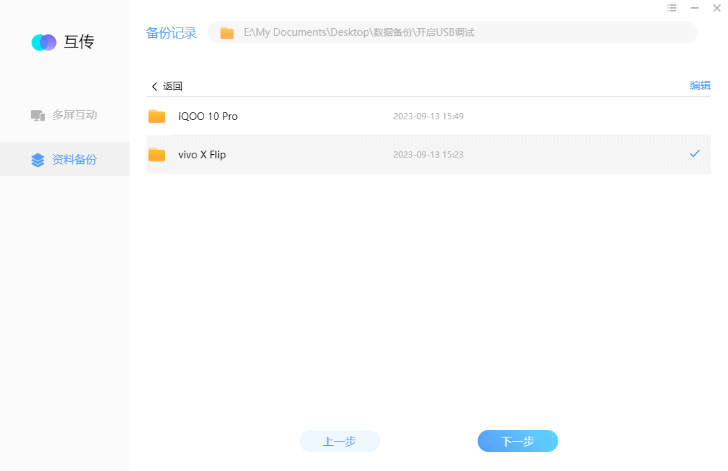Image resolution: width=728 pixels, height=471 pixels.
Task: Click the backup path field
Action: 452,33
